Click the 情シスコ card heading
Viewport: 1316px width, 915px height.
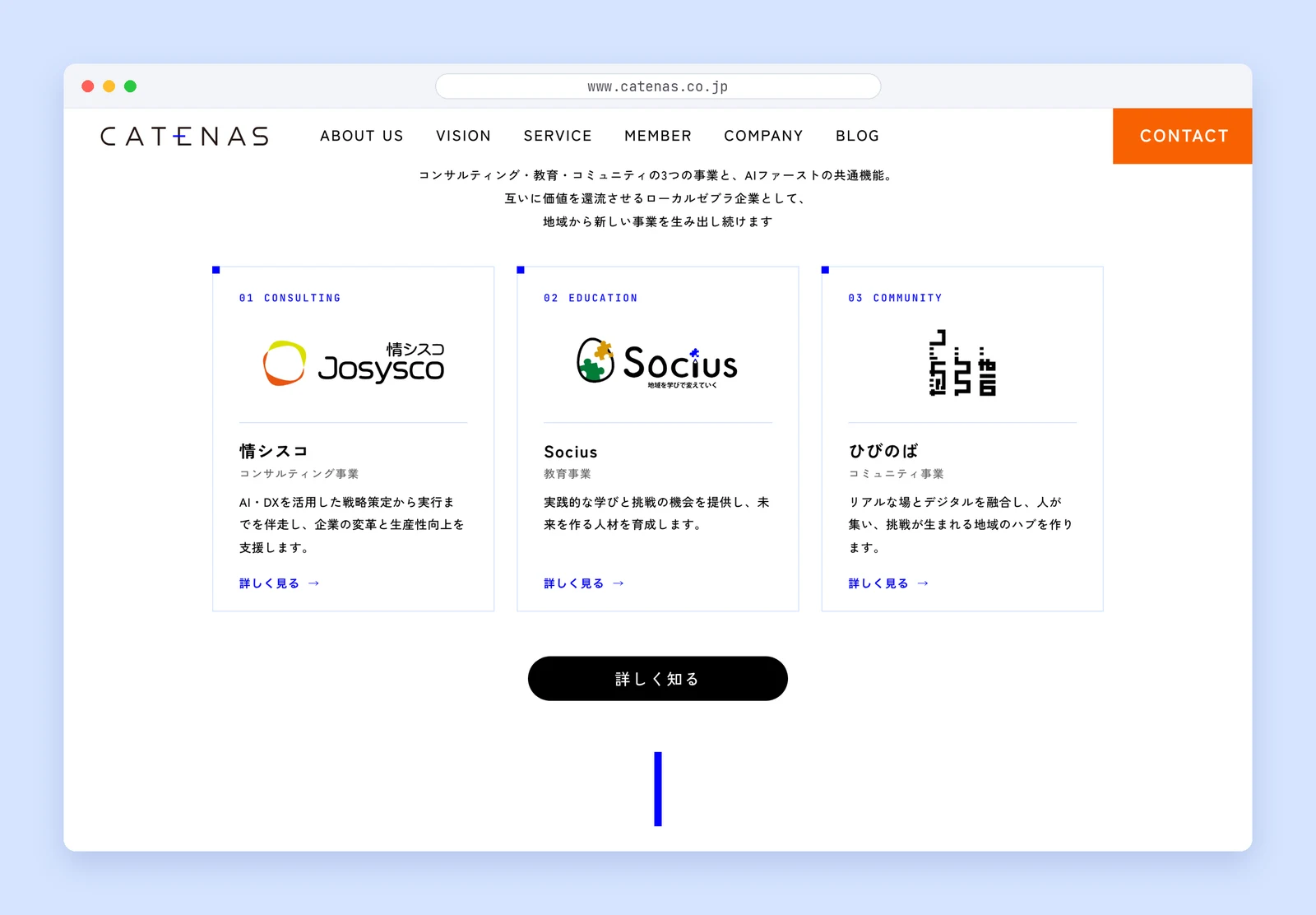point(273,451)
